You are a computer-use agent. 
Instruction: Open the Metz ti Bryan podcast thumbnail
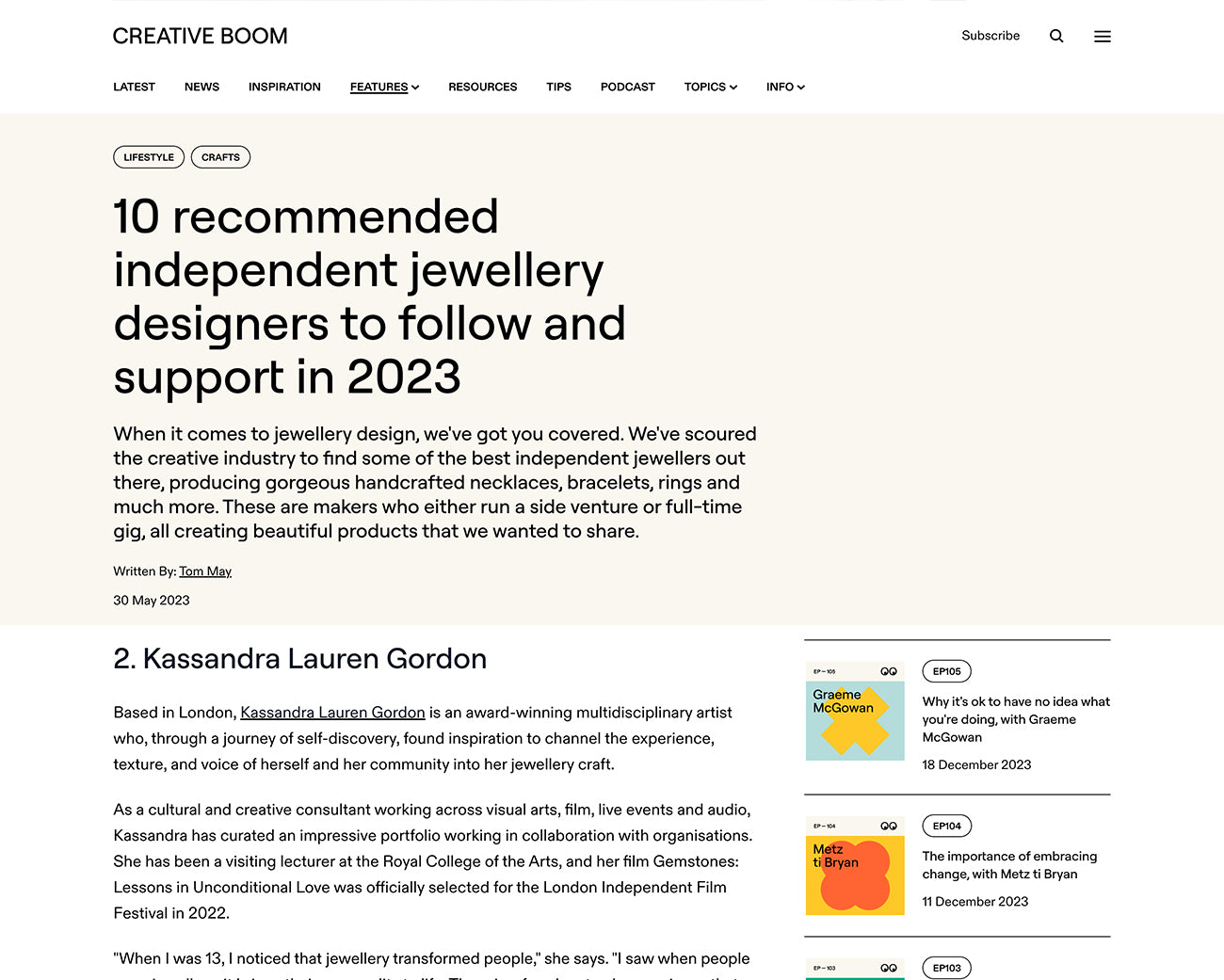point(855,865)
